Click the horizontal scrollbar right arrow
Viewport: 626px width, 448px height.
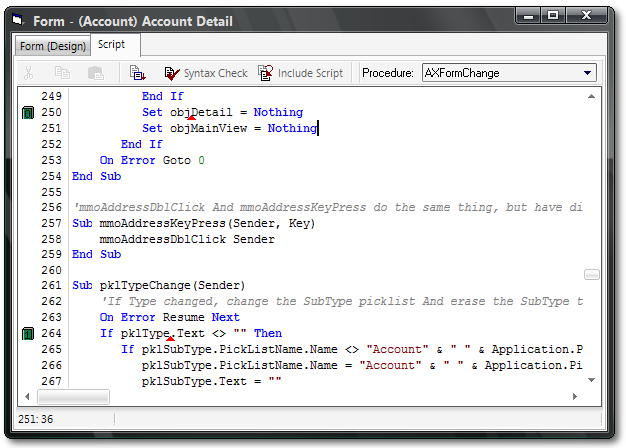click(575, 396)
